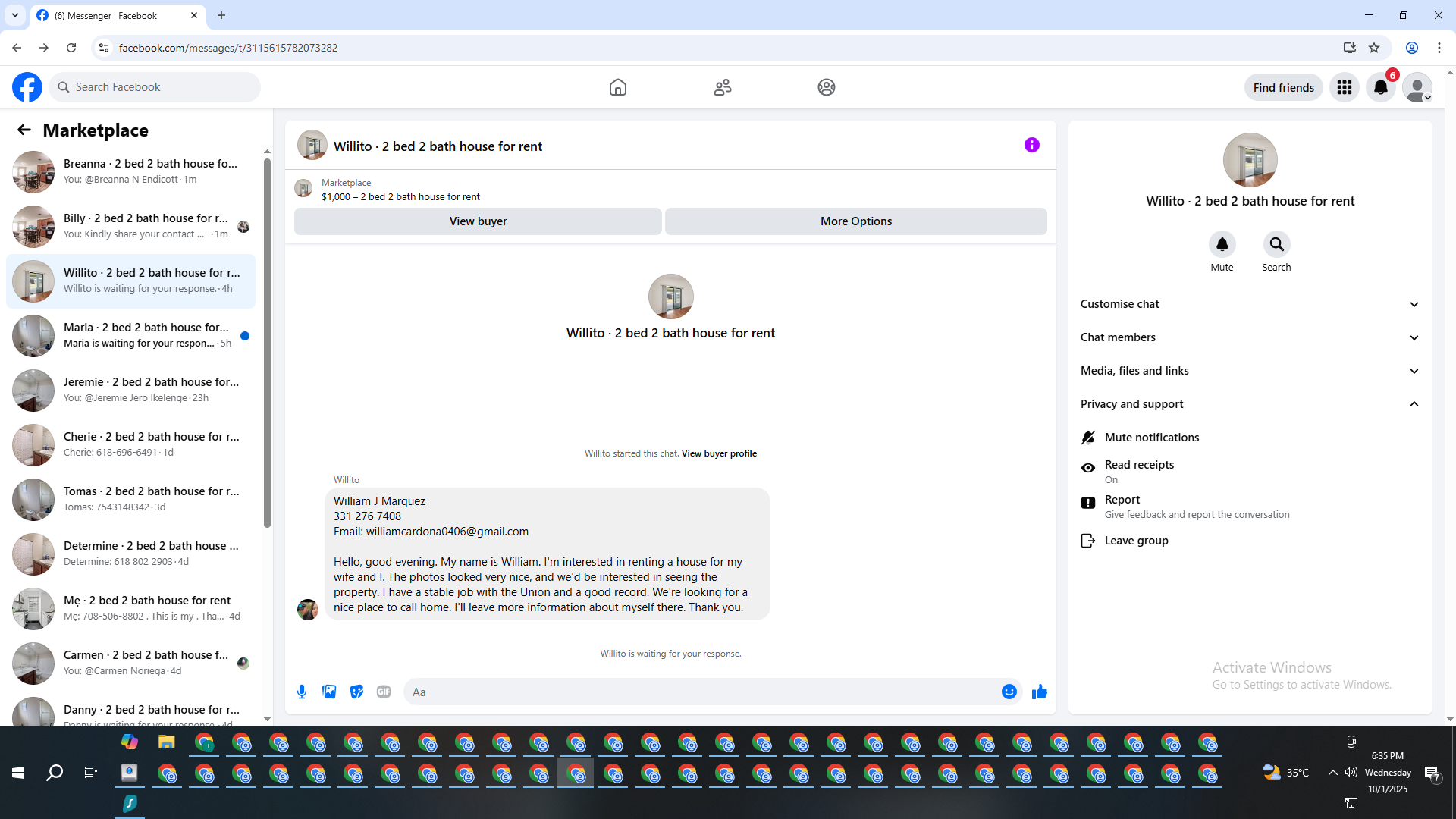Click the browser address bar URL

228,48
